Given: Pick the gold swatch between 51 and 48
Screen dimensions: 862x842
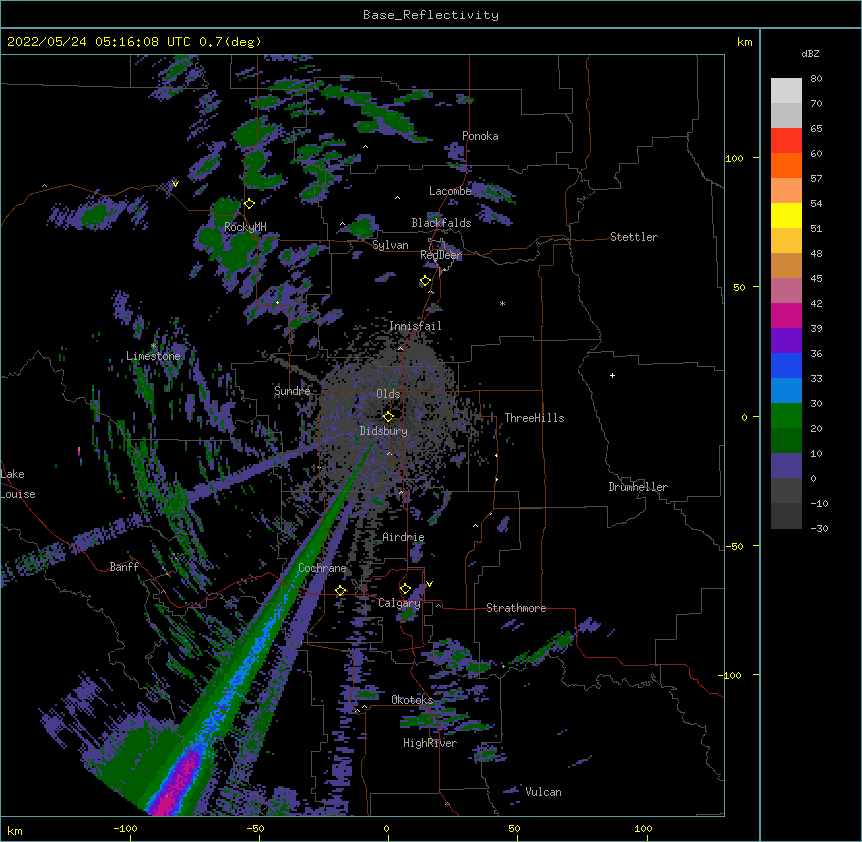Looking at the screenshot, I should pyautogui.click(x=786, y=241).
